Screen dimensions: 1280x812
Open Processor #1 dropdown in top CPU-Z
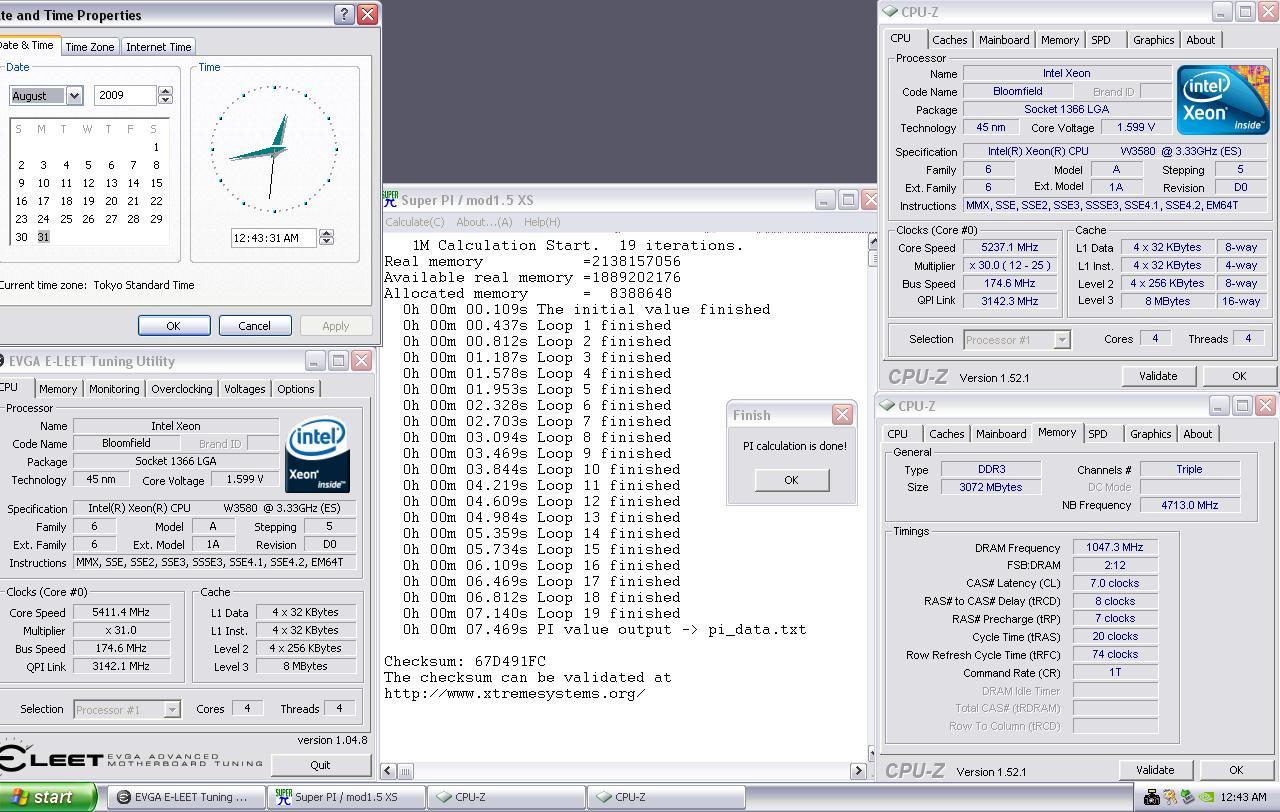point(1062,340)
